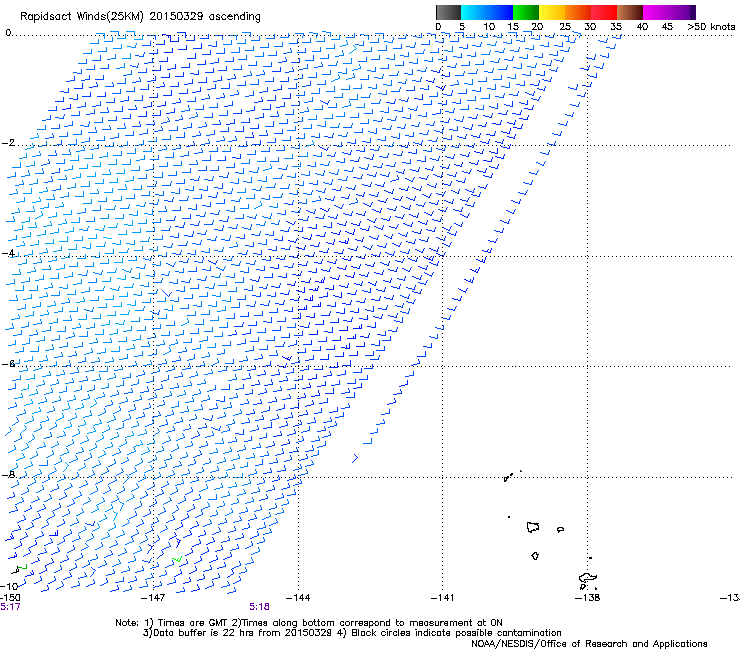Select the gray 0-5 knots color swatch

pyautogui.click(x=448, y=12)
